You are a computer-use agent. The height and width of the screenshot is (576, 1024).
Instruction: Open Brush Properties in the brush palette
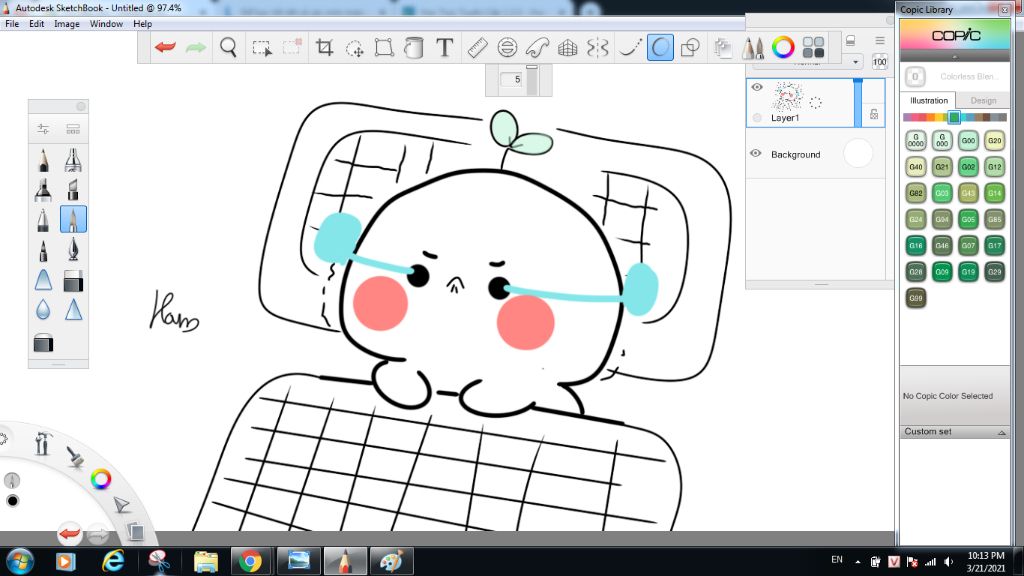43,129
